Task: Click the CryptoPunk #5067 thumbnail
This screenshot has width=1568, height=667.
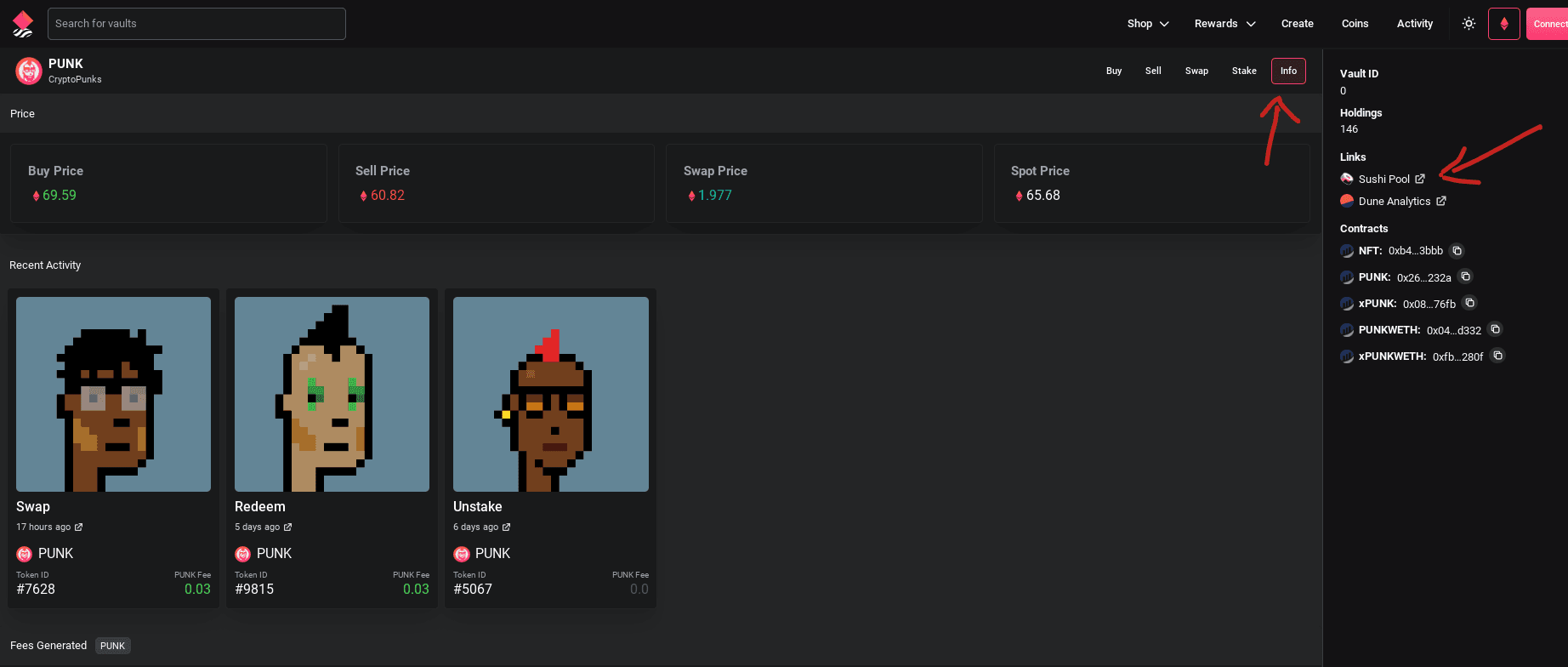Action: pyautogui.click(x=551, y=394)
